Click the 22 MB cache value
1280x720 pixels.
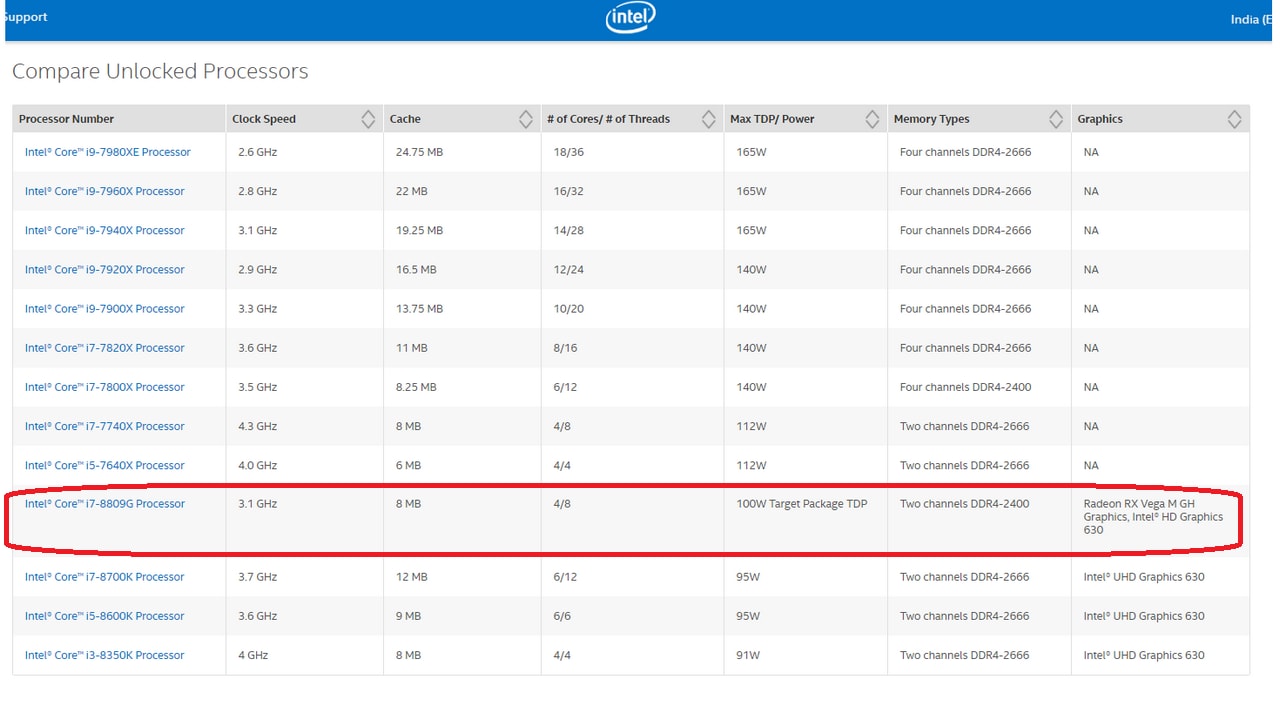(412, 191)
